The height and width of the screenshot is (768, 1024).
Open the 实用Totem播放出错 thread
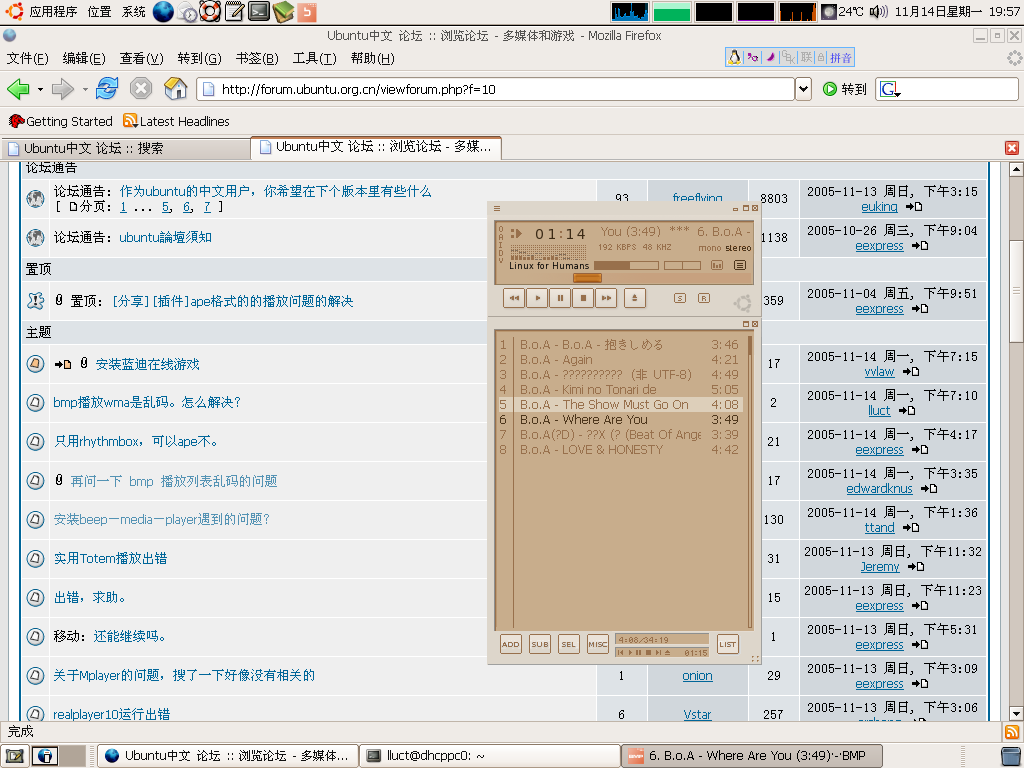point(110,558)
